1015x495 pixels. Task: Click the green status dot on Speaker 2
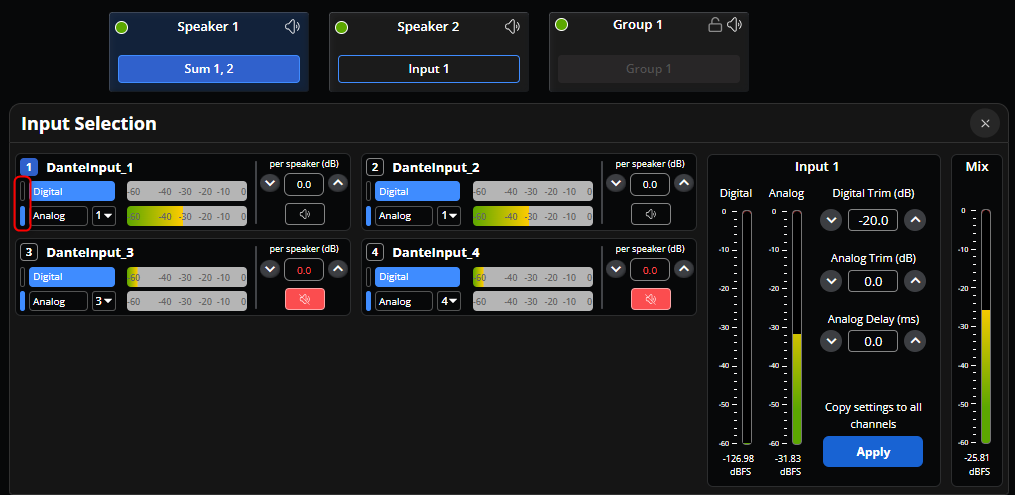[x=342, y=27]
